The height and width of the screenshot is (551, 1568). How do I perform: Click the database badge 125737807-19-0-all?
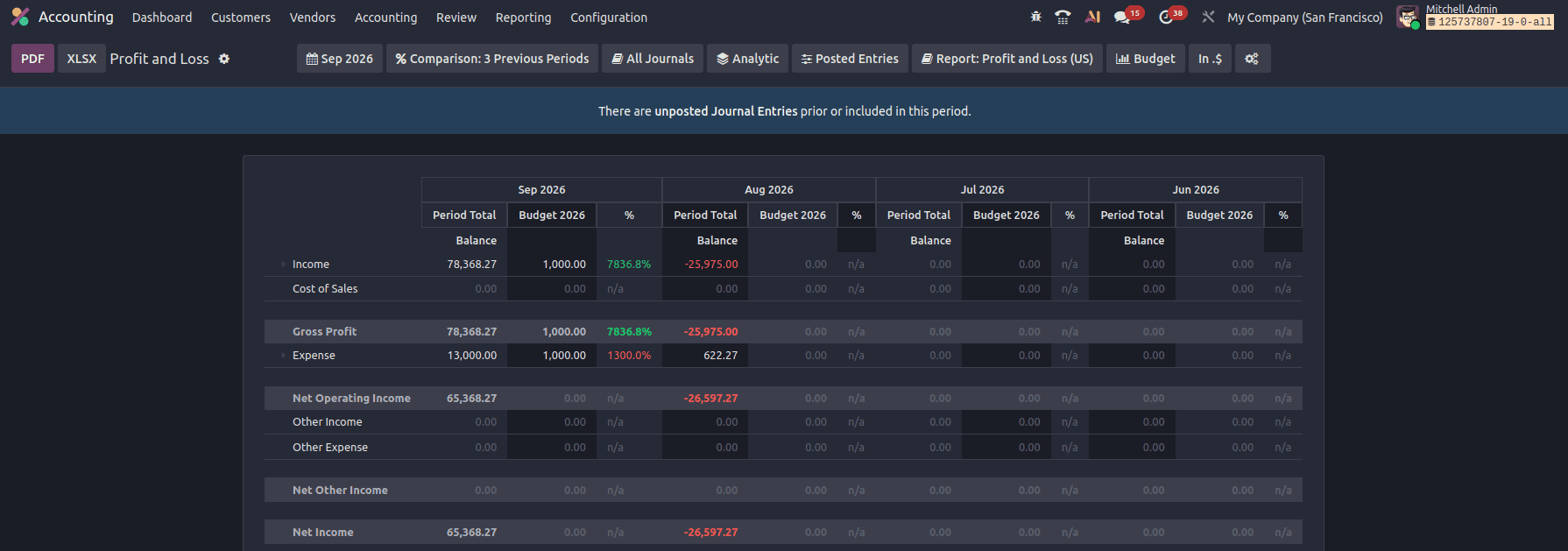point(1490,22)
